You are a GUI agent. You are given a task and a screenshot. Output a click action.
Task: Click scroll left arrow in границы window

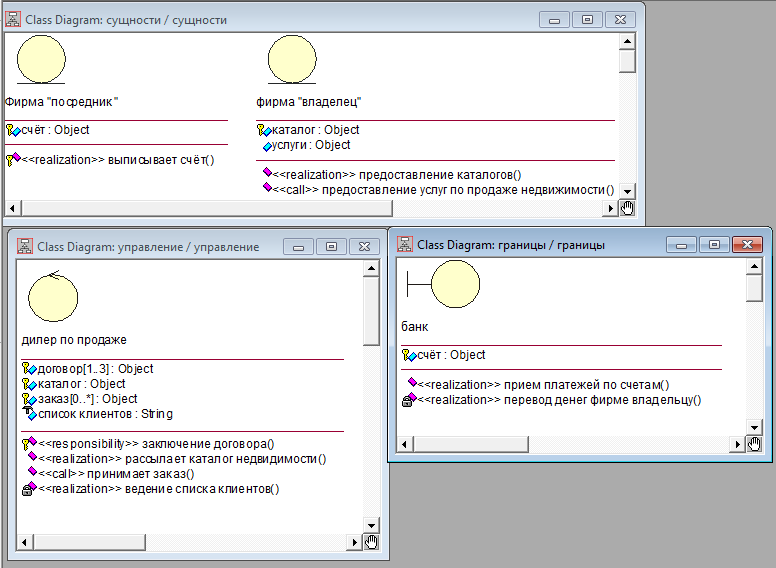(x=405, y=444)
